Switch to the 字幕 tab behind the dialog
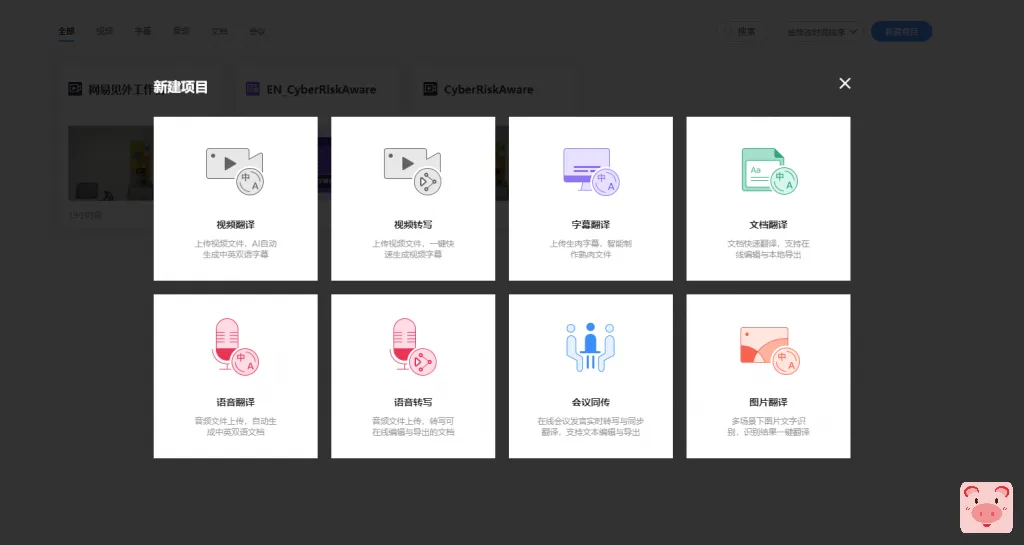 pos(142,31)
